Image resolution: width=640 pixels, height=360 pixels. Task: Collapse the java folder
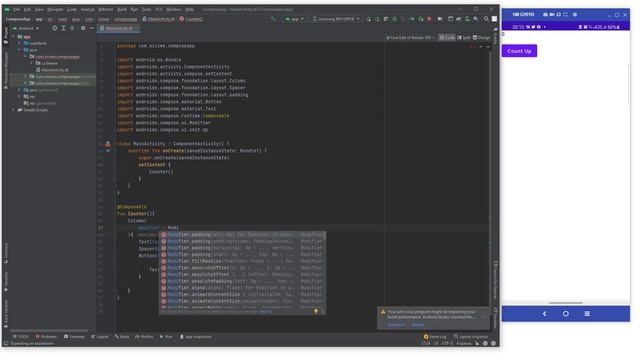coord(20,50)
